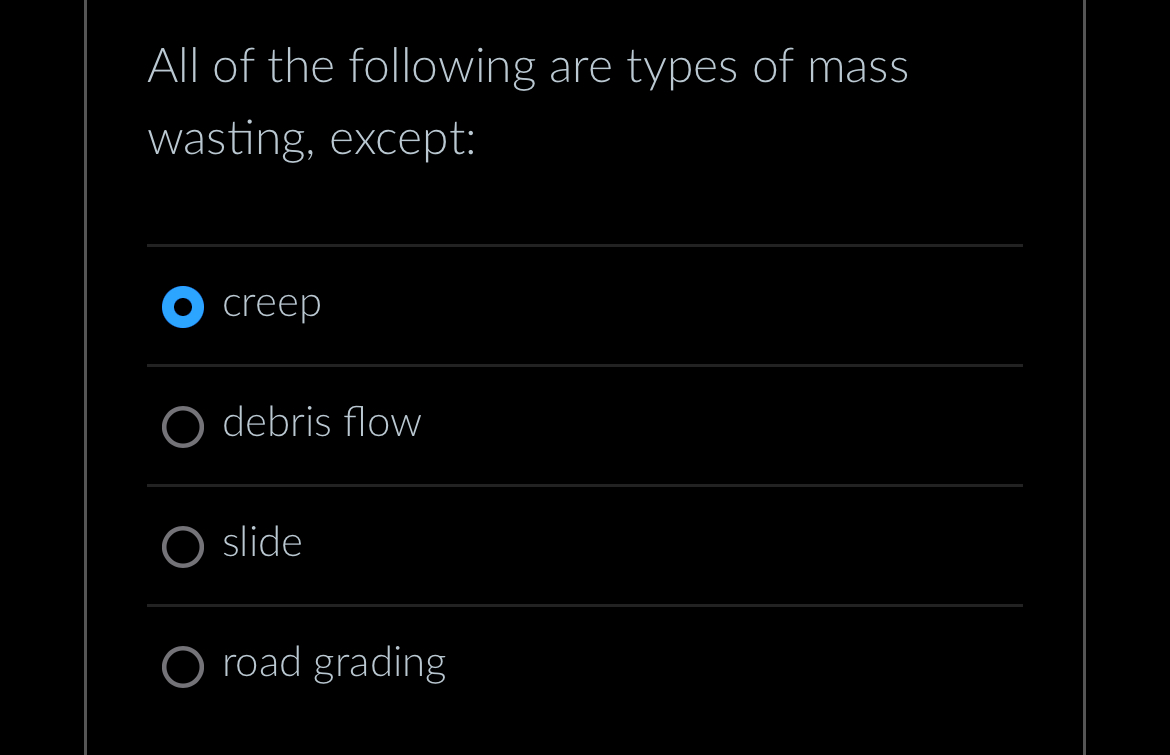Viewport: 1170px width, 755px height.
Task: Click the empty circle beside road grading
Action: coord(183,667)
